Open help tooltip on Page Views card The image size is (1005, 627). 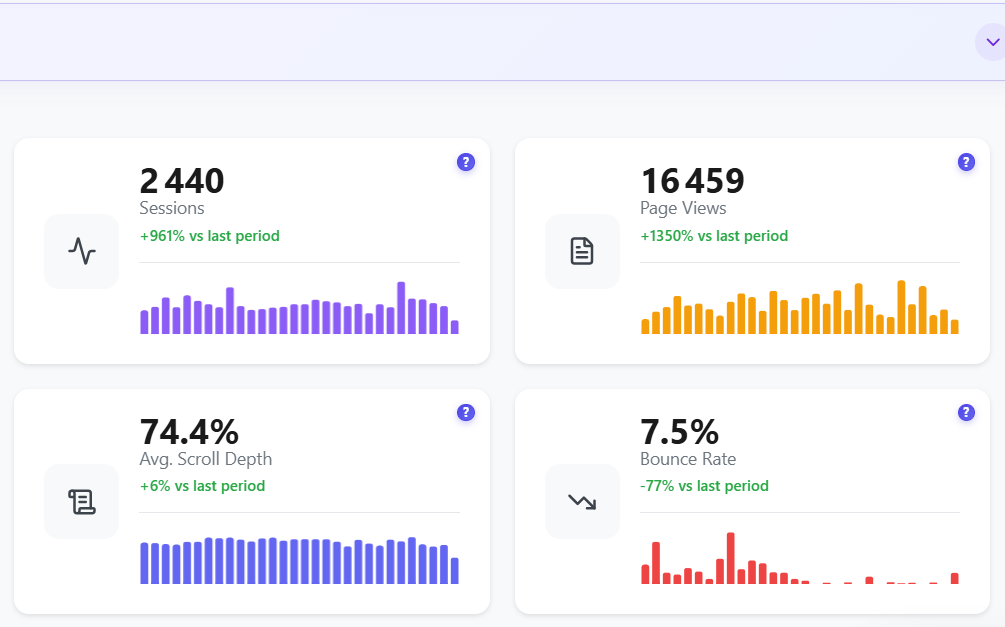coord(966,162)
